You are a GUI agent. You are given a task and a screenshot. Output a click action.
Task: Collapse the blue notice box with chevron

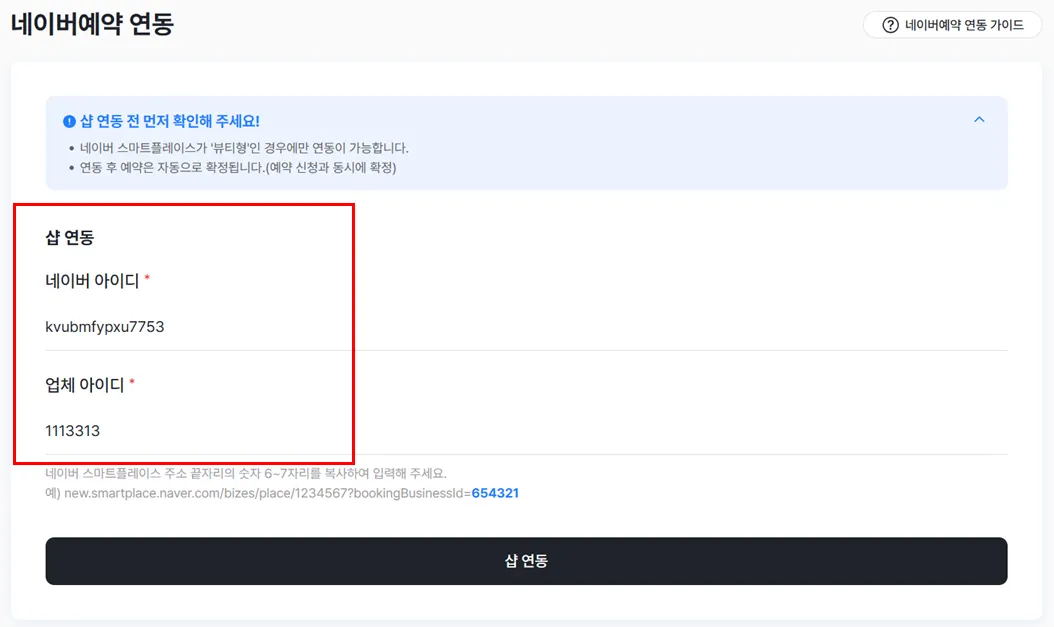click(x=979, y=120)
